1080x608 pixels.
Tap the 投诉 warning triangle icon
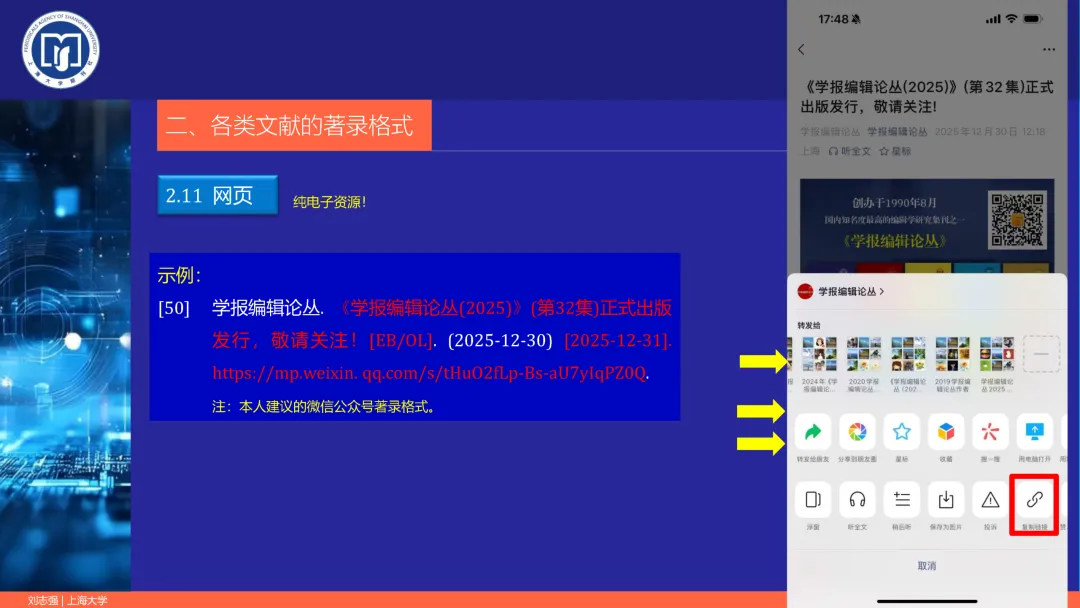pyautogui.click(x=990, y=499)
